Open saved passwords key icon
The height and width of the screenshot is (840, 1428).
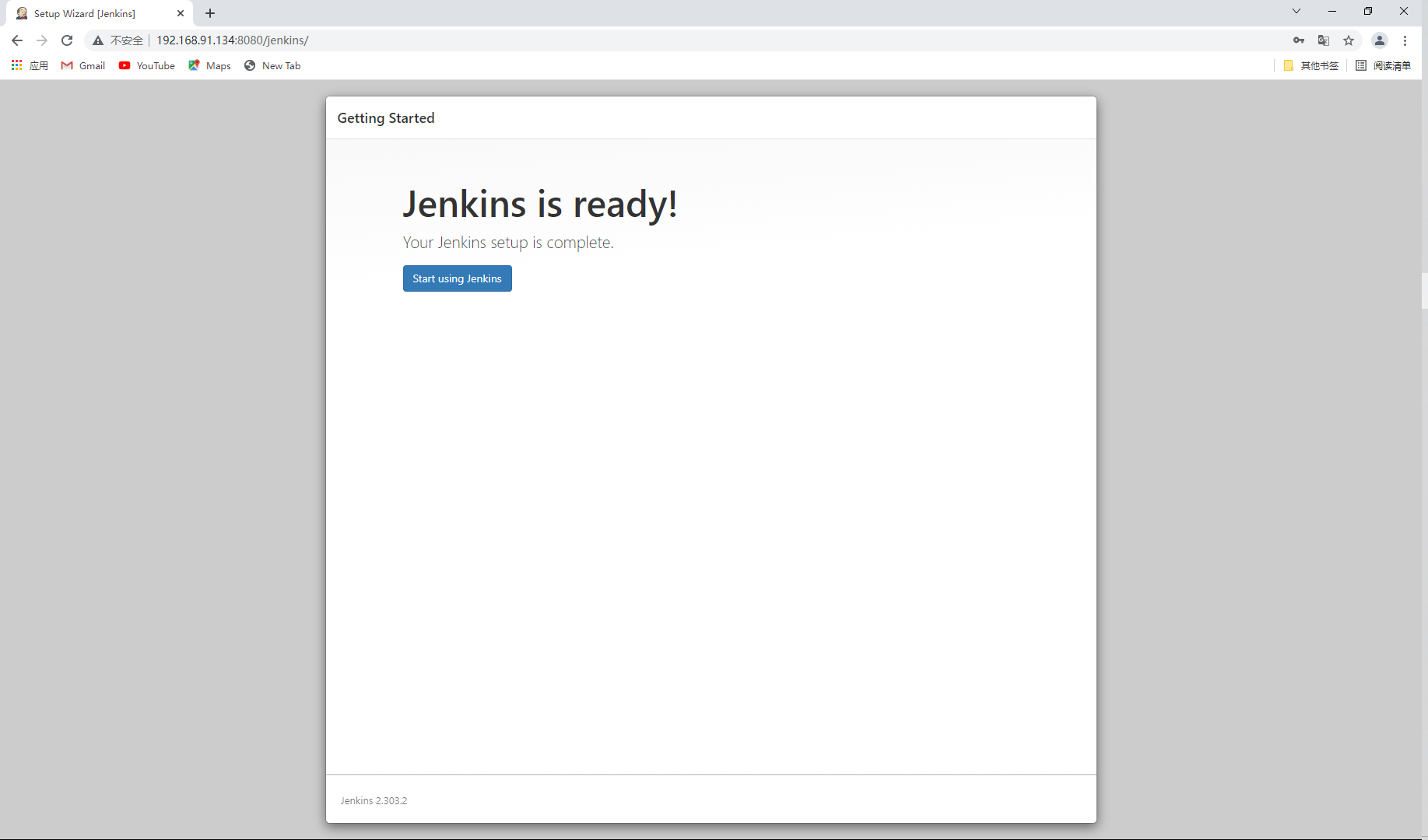click(x=1299, y=40)
